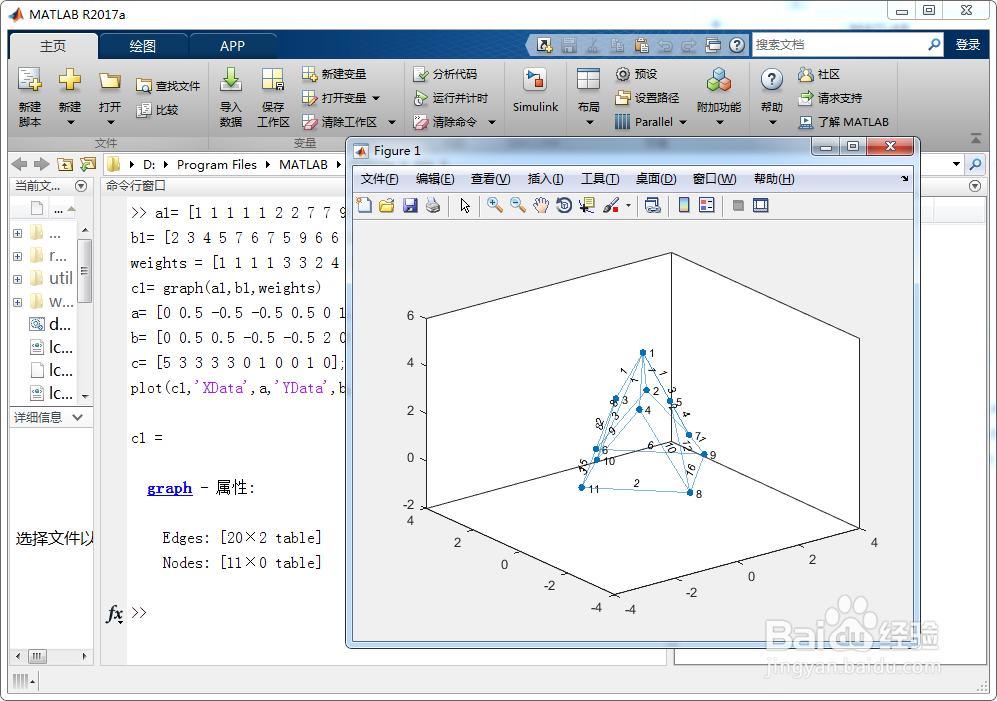
Task: Click the Help (帮助) question mark icon
Action: click(771, 80)
